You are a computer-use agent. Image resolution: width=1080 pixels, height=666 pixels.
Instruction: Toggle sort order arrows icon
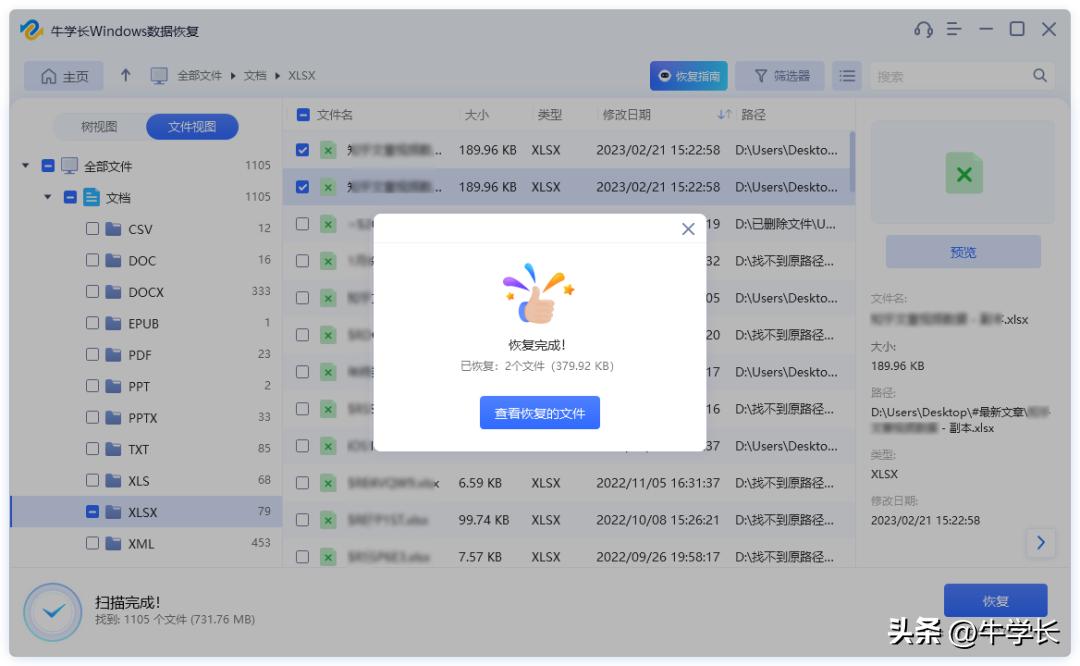click(724, 114)
